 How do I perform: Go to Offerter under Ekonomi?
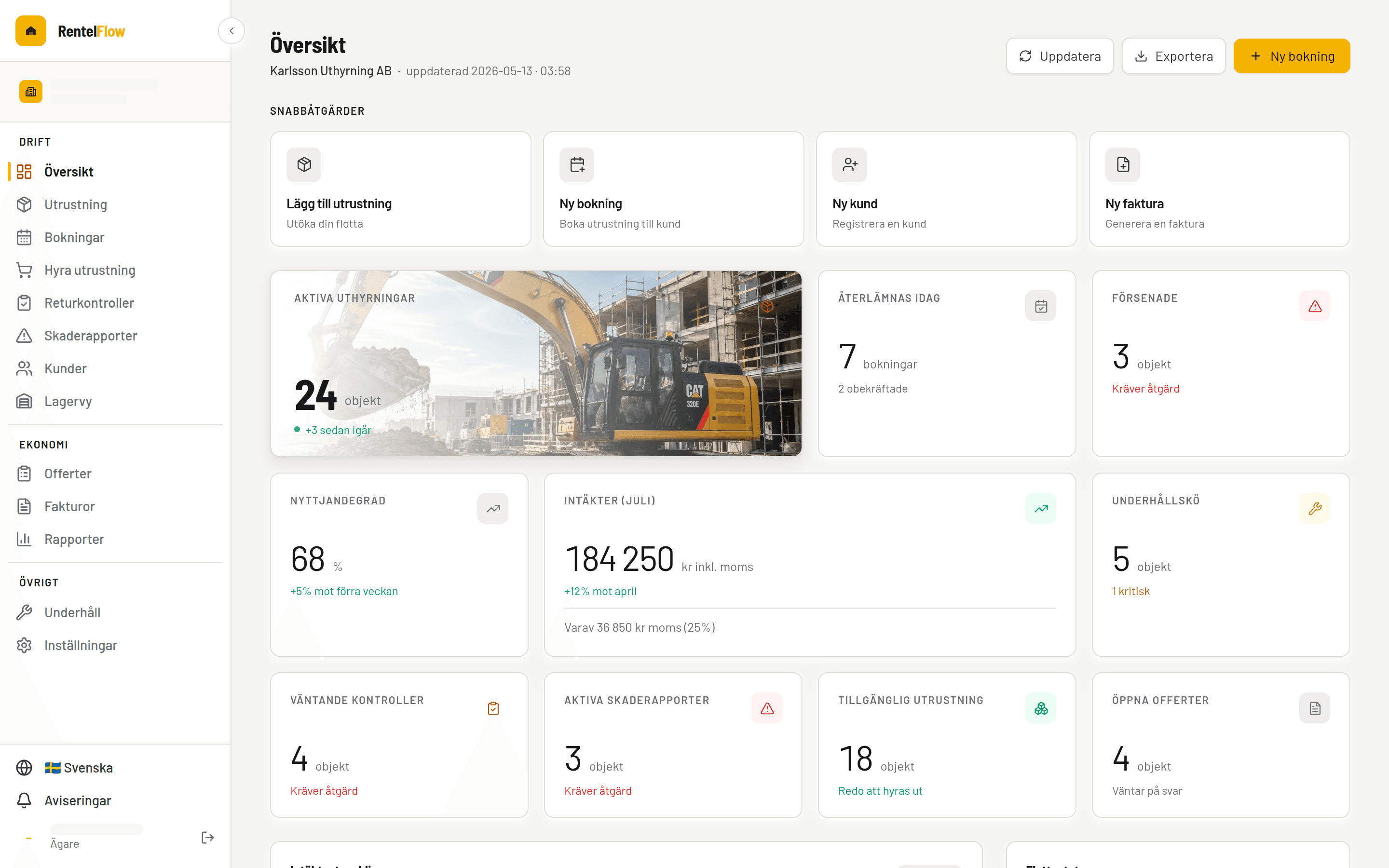[x=115, y=474]
